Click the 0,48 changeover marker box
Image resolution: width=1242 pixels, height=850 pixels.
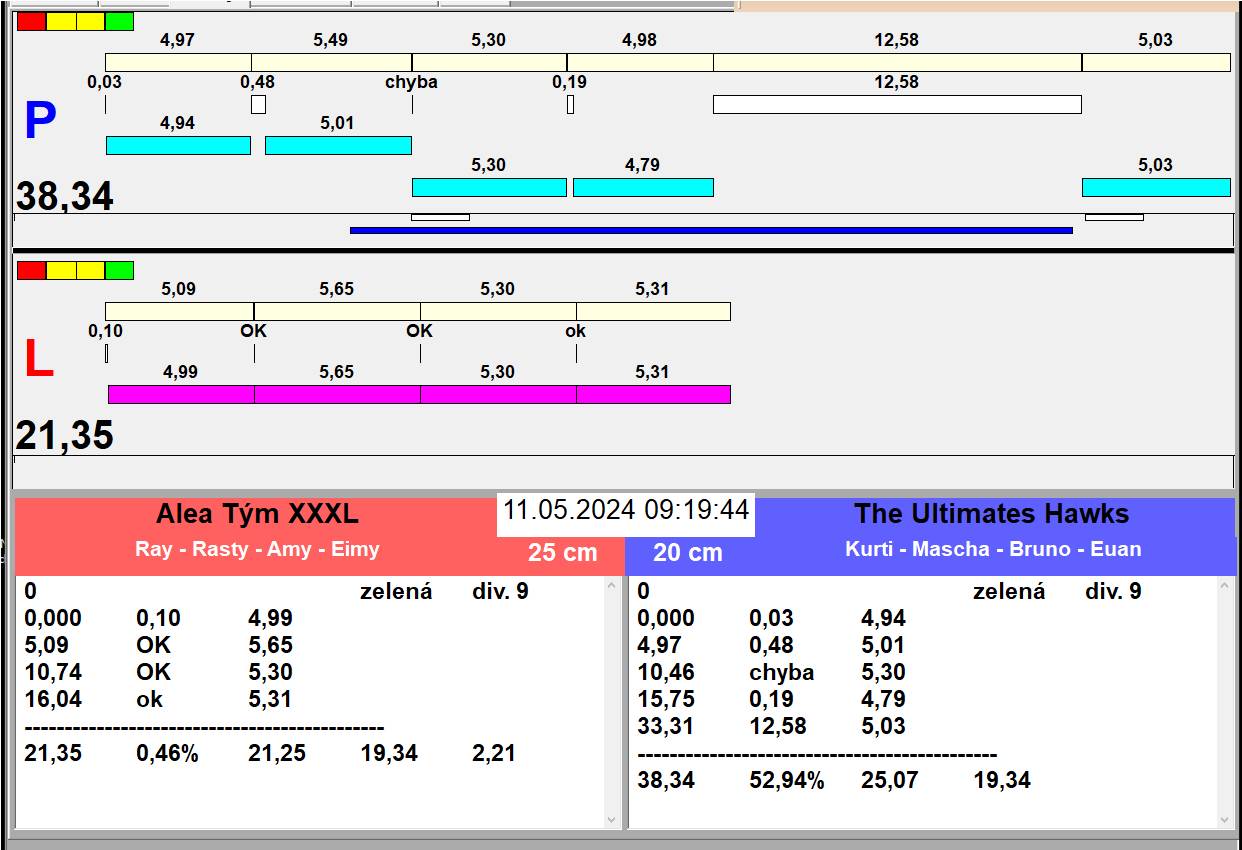[258, 104]
